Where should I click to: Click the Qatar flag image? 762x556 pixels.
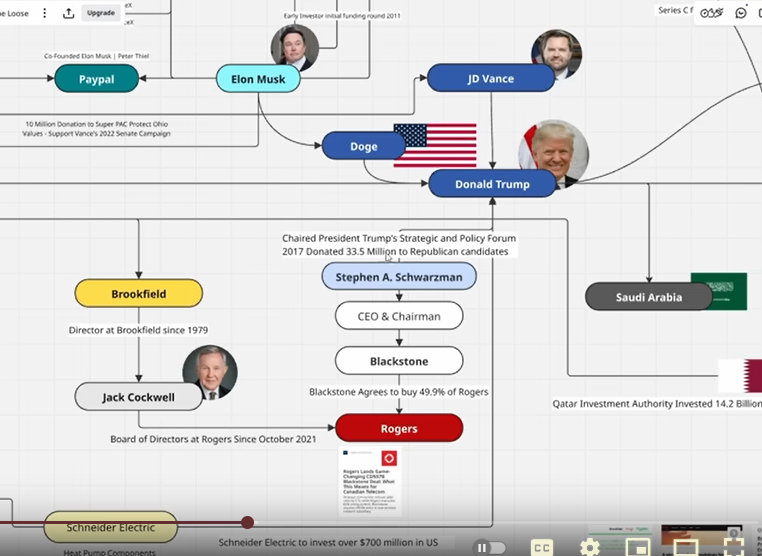(740, 376)
